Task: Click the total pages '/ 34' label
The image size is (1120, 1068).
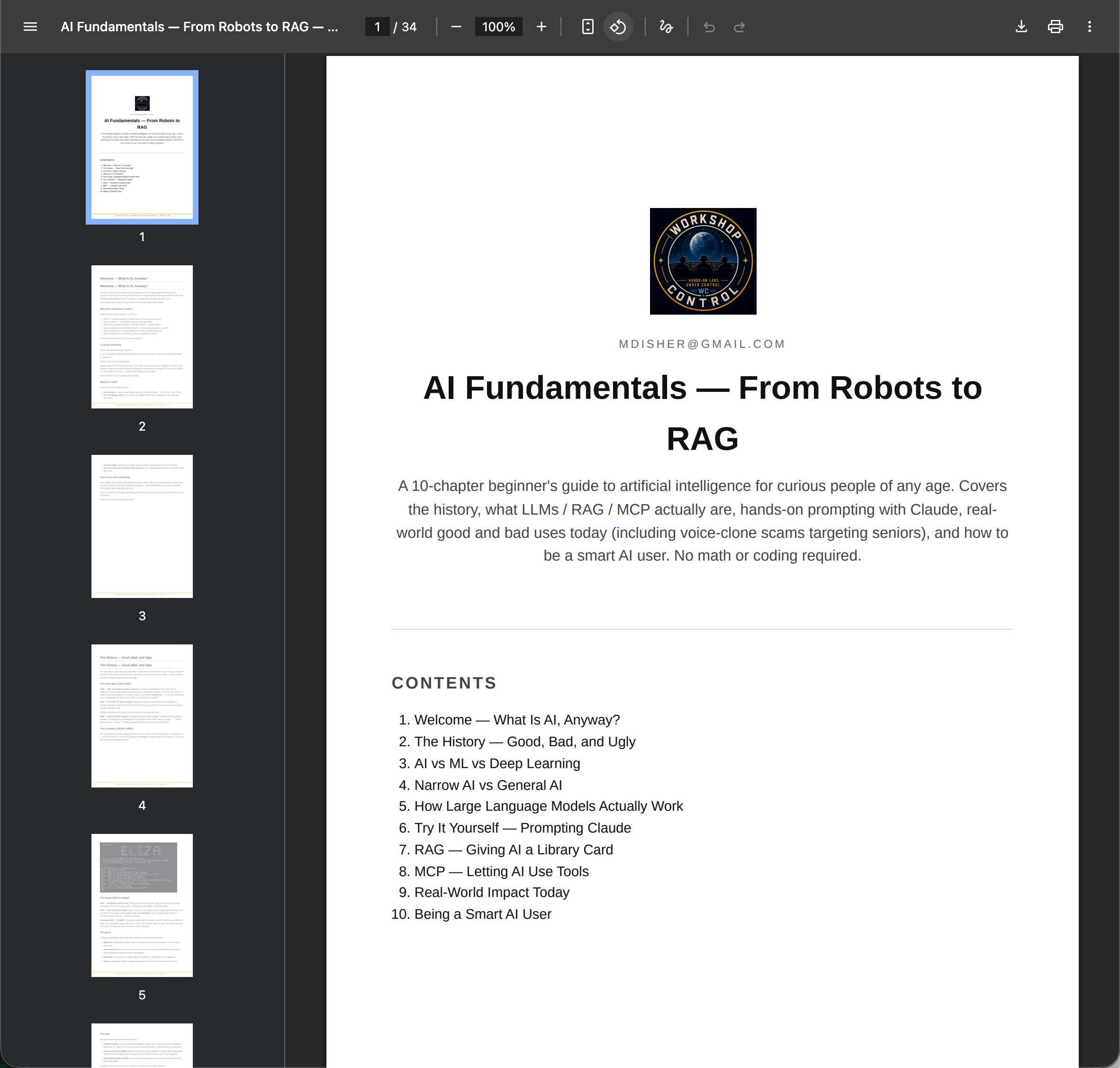Action: pyautogui.click(x=405, y=27)
